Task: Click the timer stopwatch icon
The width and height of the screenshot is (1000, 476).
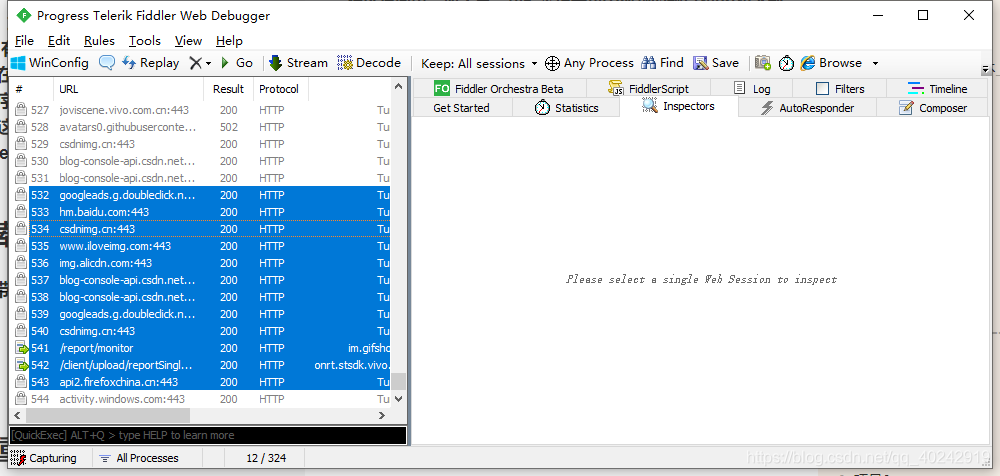Action: click(x=786, y=63)
